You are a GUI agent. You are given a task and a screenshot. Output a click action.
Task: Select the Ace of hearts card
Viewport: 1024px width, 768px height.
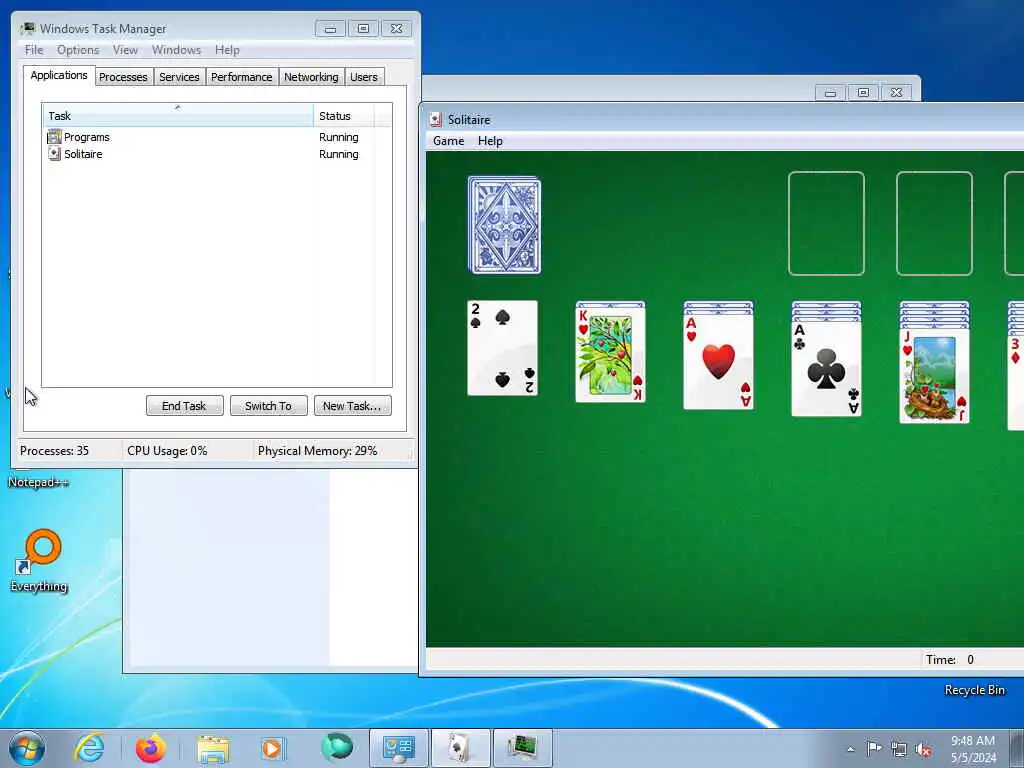coord(718,361)
